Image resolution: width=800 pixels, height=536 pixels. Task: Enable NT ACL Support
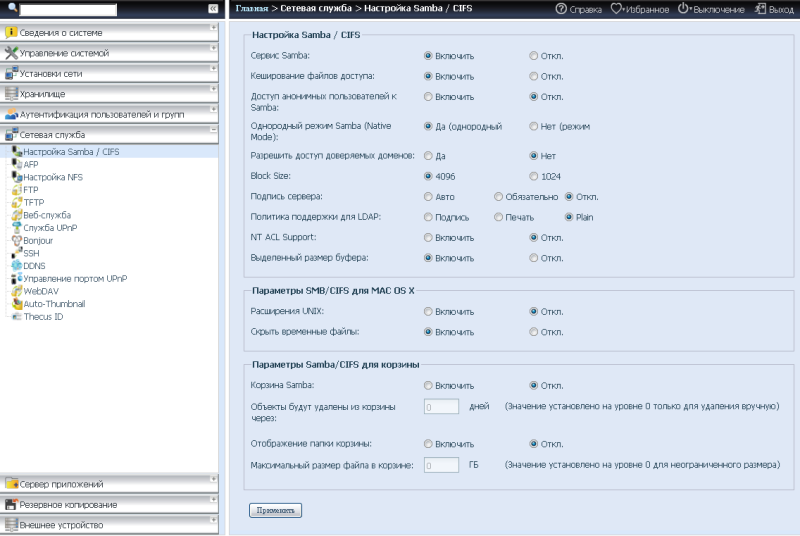428,237
